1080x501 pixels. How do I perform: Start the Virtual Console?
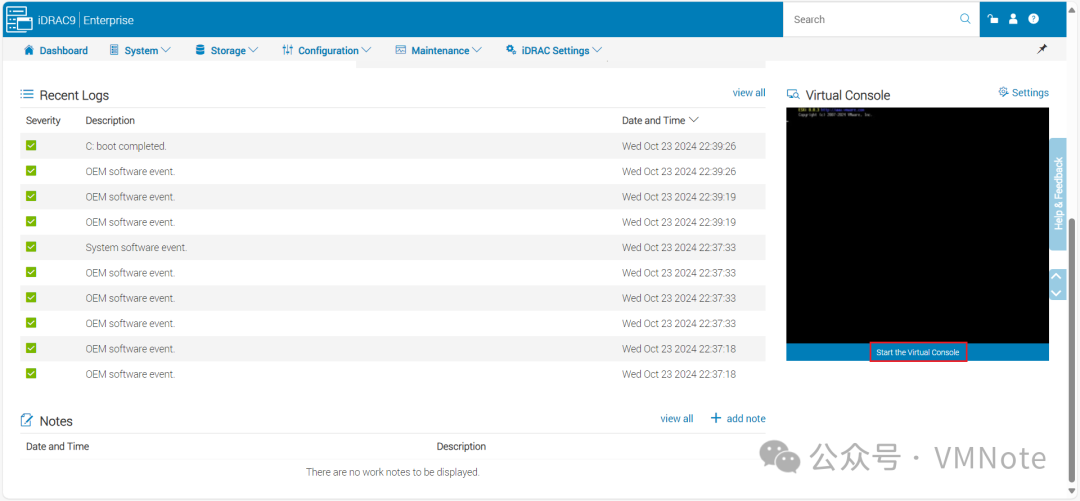[917, 352]
